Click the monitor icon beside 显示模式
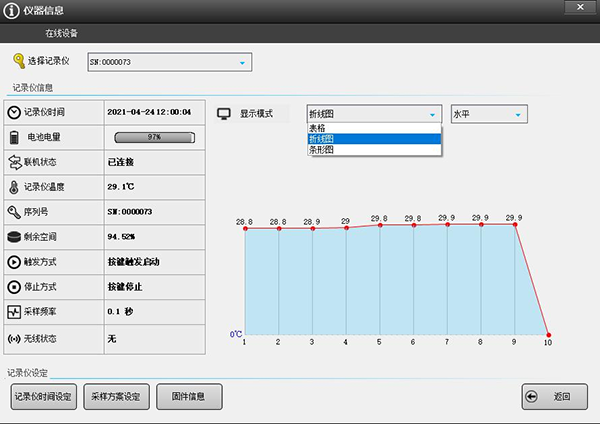This screenshot has height=424, width=600. click(224, 114)
